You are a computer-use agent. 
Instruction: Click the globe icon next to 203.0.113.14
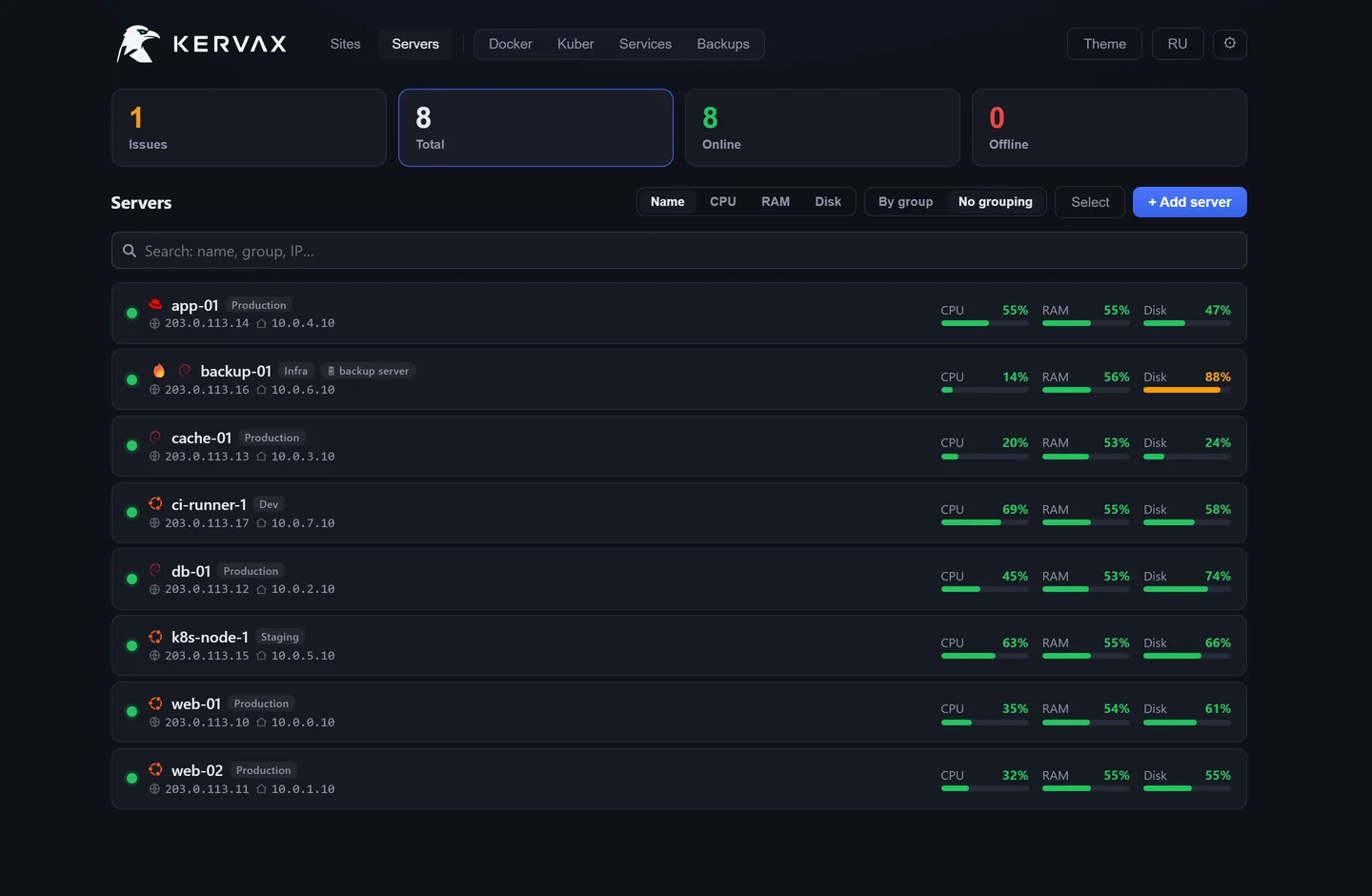point(154,324)
